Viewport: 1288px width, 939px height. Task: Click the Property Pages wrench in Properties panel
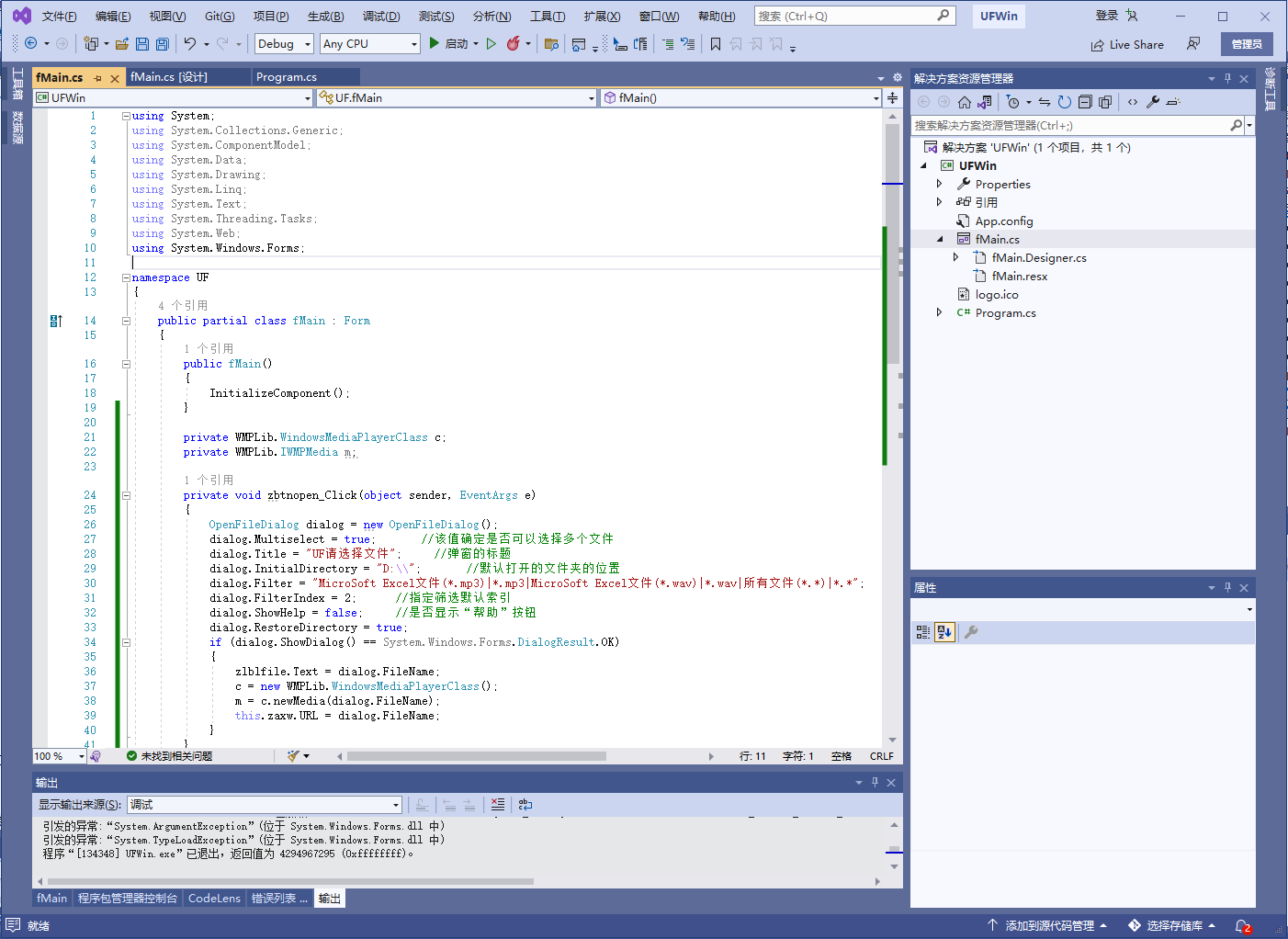(x=971, y=632)
